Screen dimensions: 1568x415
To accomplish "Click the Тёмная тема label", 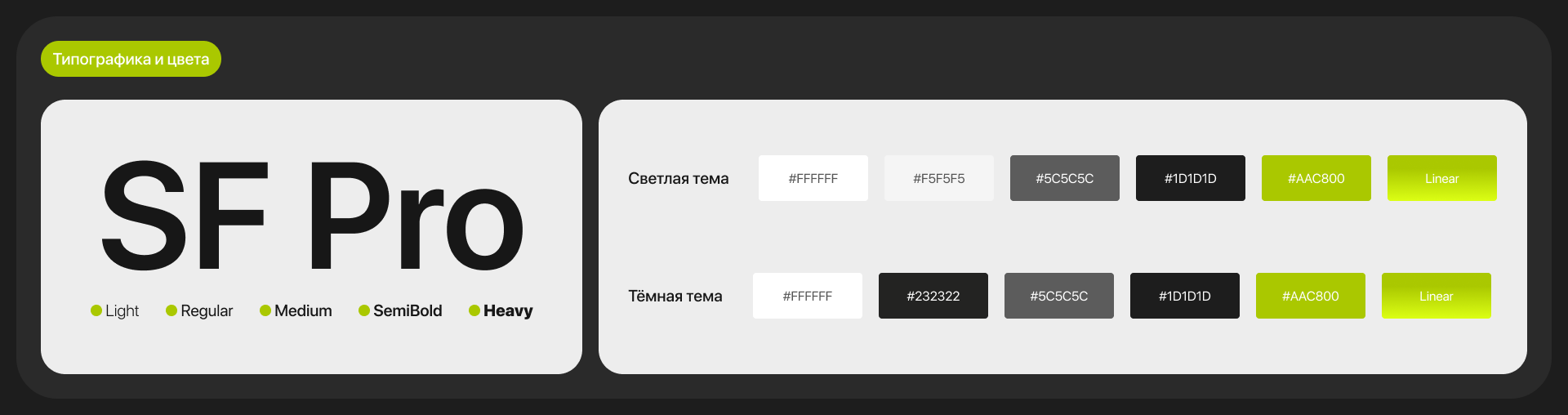I will pos(675,296).
